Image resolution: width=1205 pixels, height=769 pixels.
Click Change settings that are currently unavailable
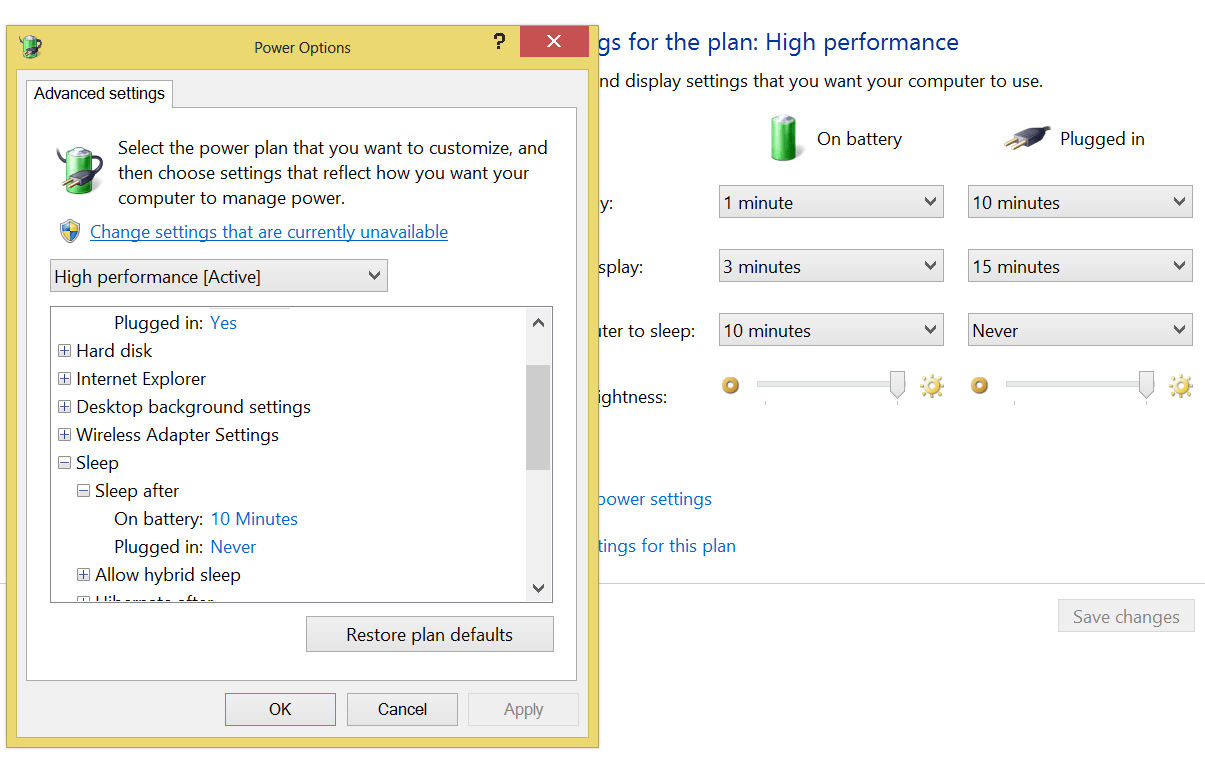[x=268, y=231]
